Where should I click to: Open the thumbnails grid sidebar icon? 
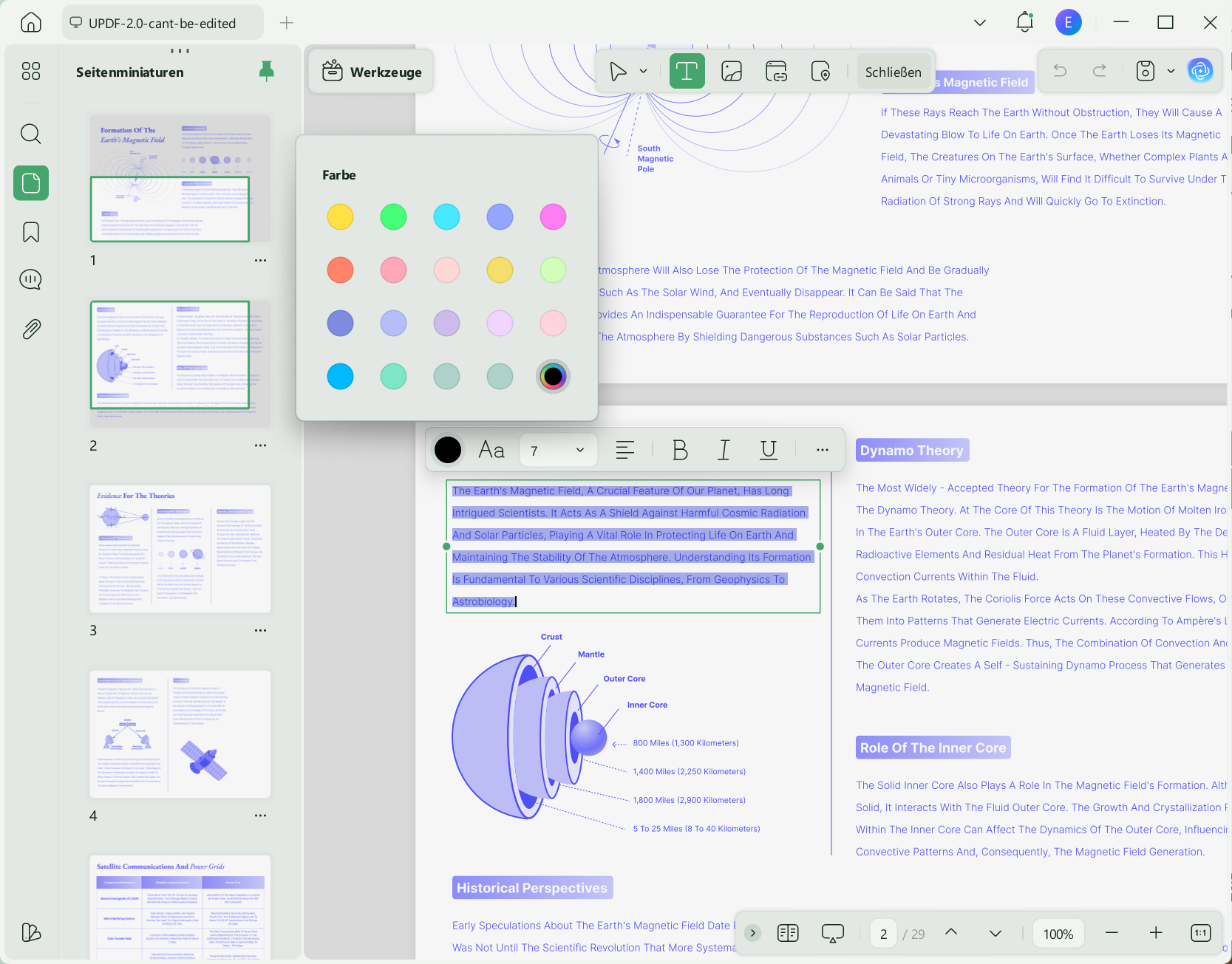click(31, 71)
